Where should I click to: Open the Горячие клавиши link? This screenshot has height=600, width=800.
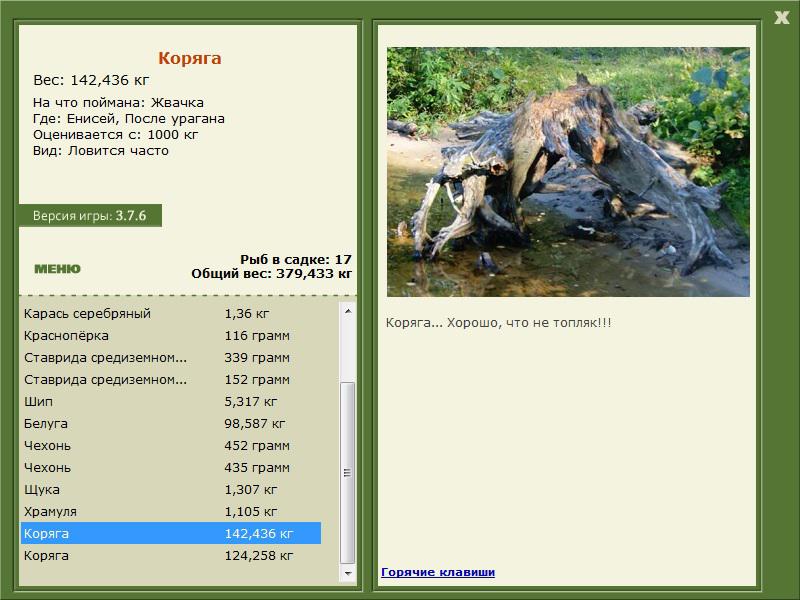tap(438, 572)
